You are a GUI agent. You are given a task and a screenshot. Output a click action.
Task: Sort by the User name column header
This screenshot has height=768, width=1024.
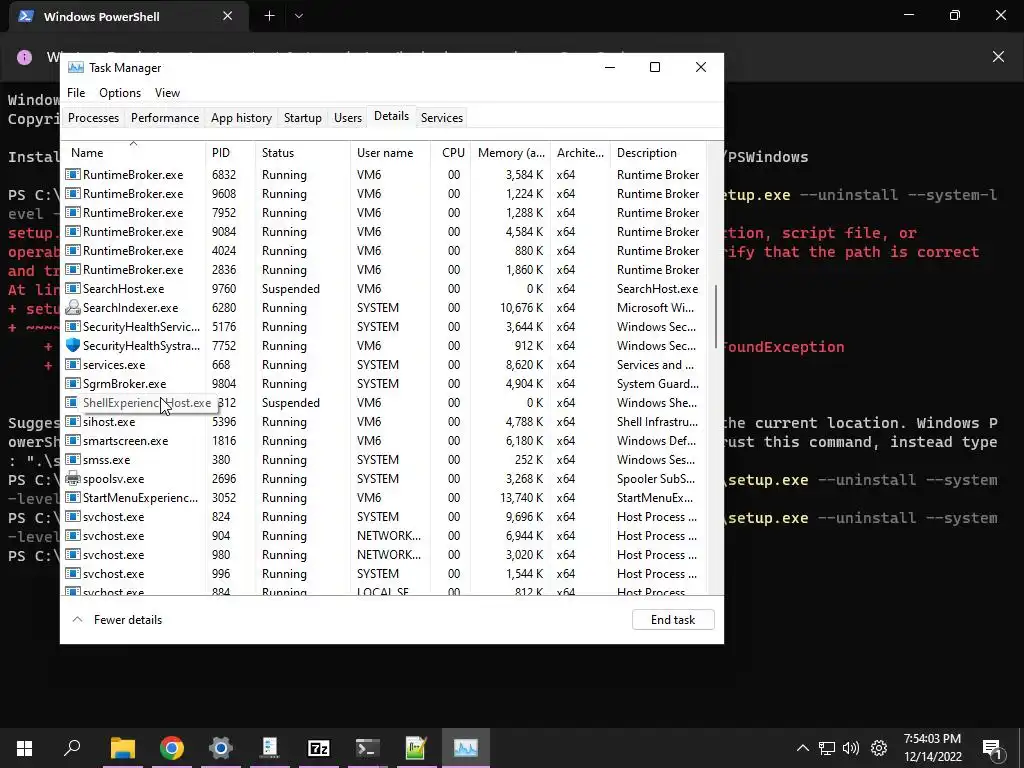390,153
